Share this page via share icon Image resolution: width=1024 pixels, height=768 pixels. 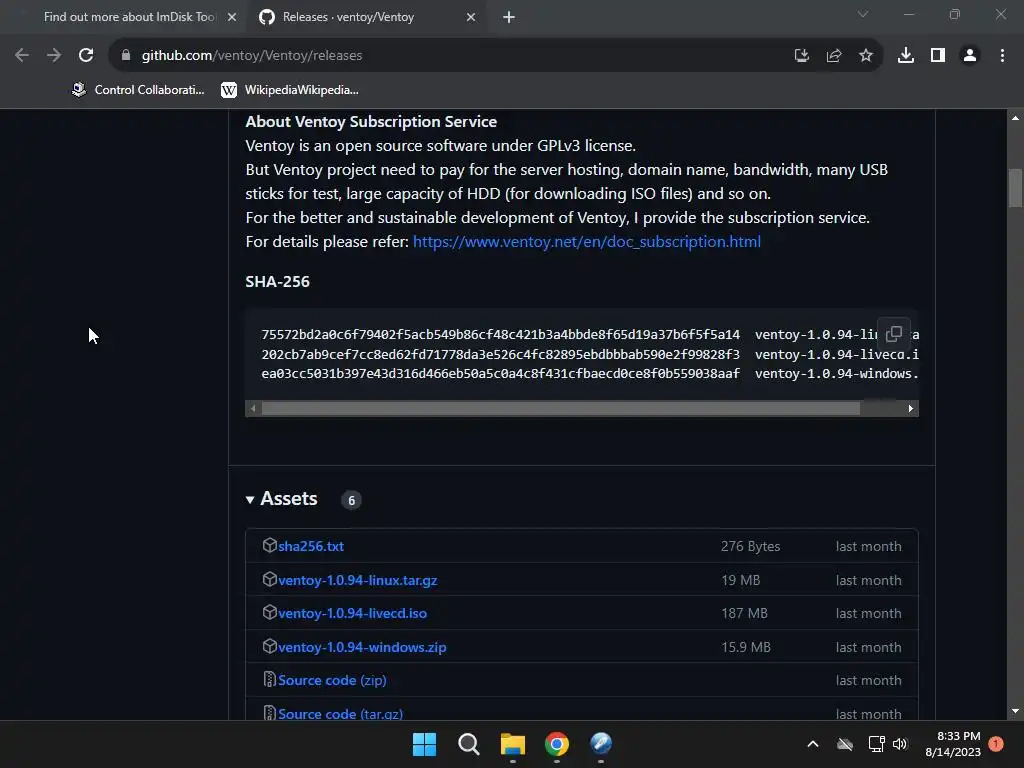click(833, 56)
